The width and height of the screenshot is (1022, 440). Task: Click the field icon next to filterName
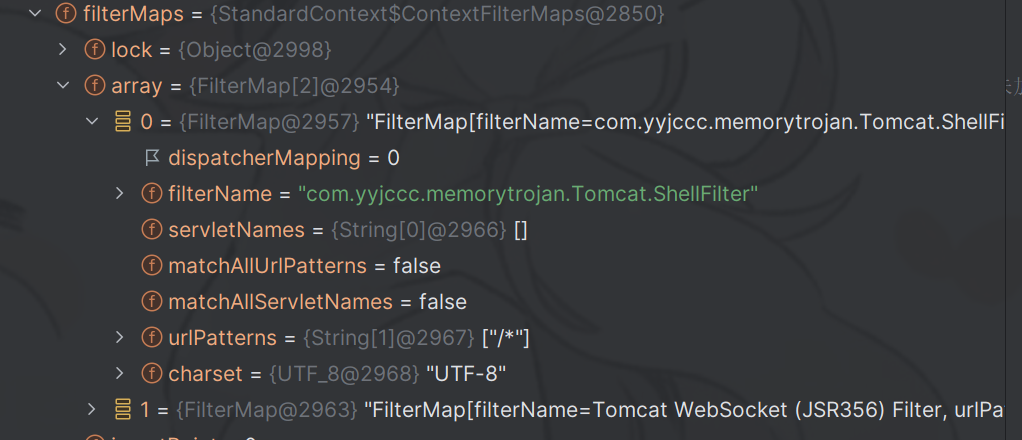[152, 194]
